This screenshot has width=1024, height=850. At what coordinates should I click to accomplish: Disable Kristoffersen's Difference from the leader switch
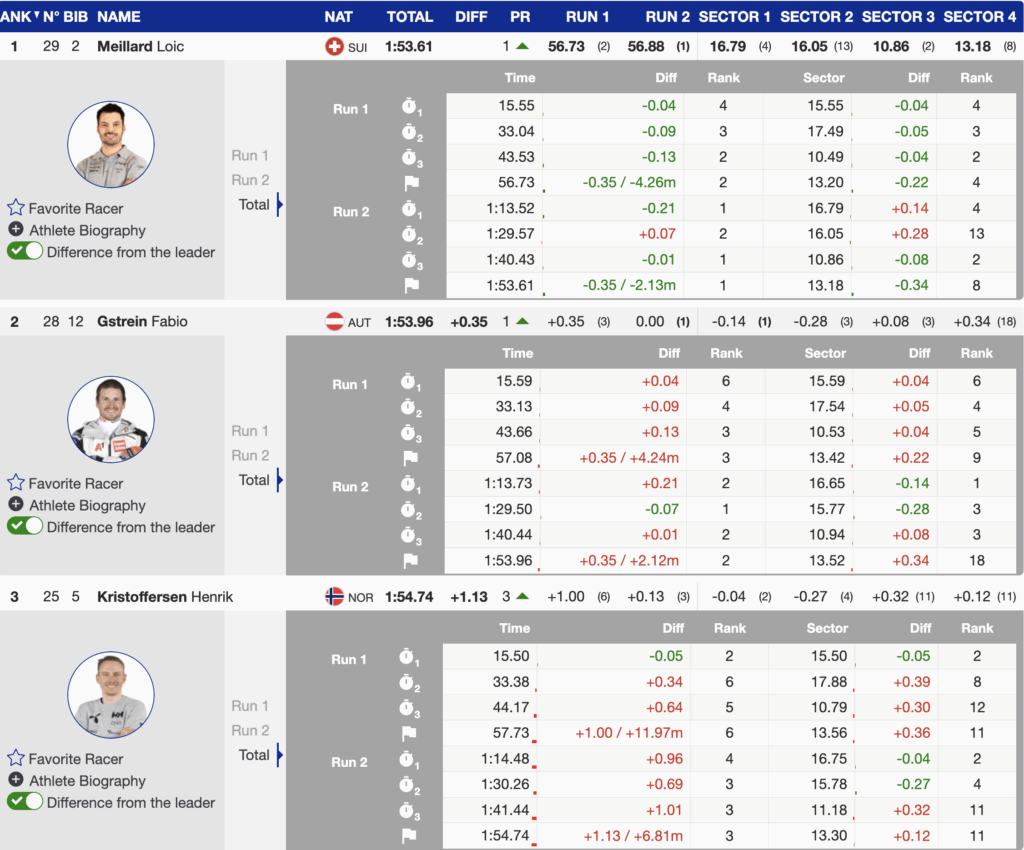click(25, 802)
